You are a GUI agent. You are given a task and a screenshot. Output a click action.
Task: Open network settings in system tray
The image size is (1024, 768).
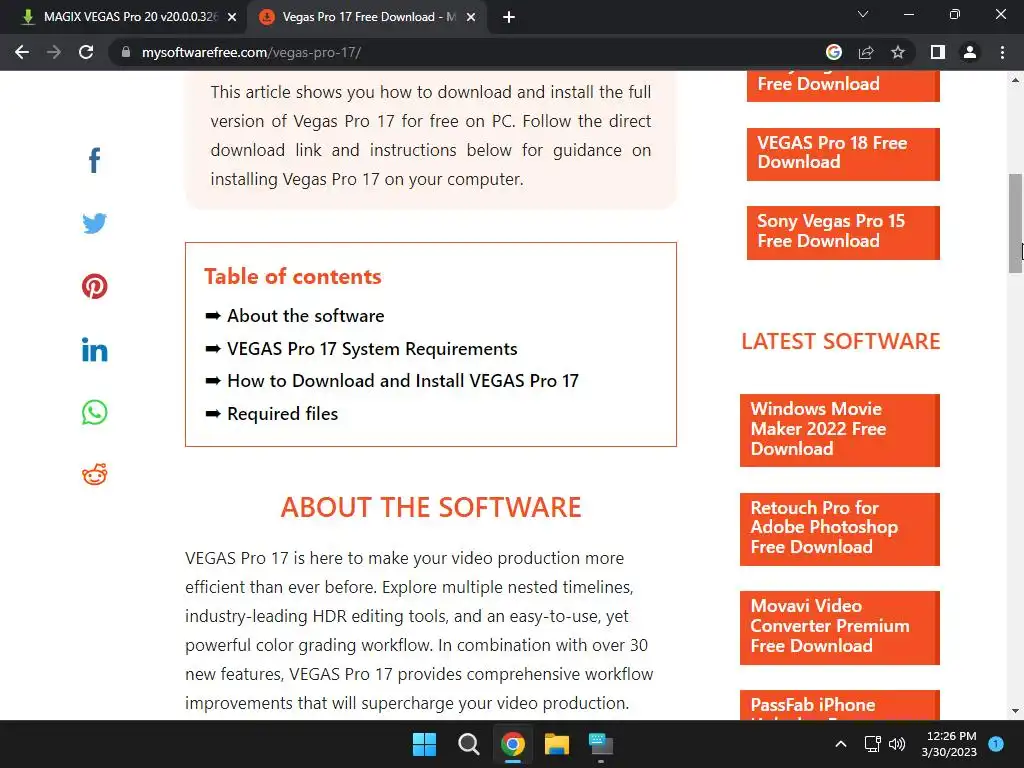[872, 744]
